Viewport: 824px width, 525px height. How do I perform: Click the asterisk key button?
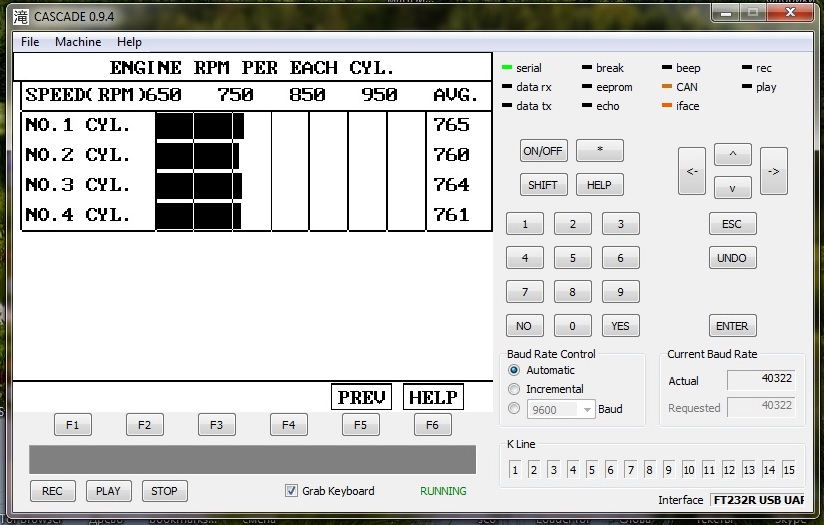(599, 151)
